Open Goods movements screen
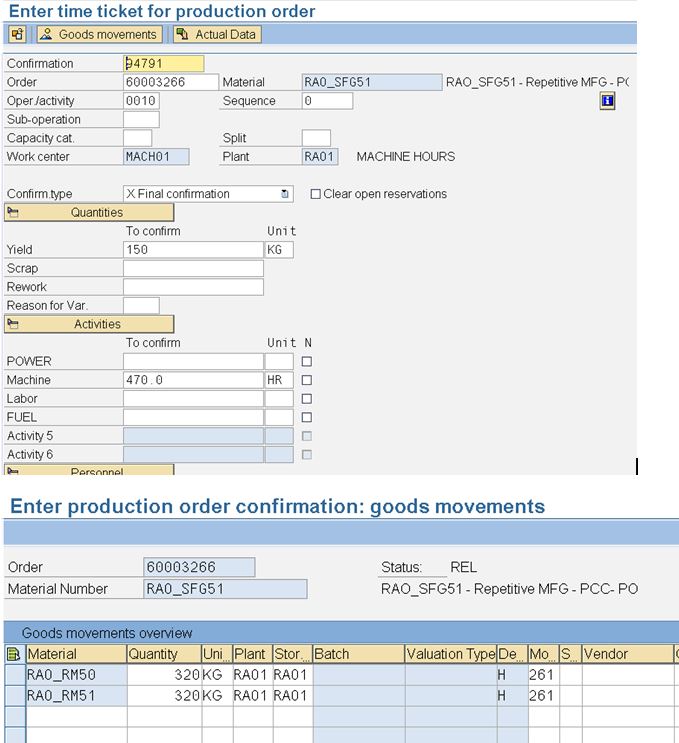The image size is (679, 743). 100,34
